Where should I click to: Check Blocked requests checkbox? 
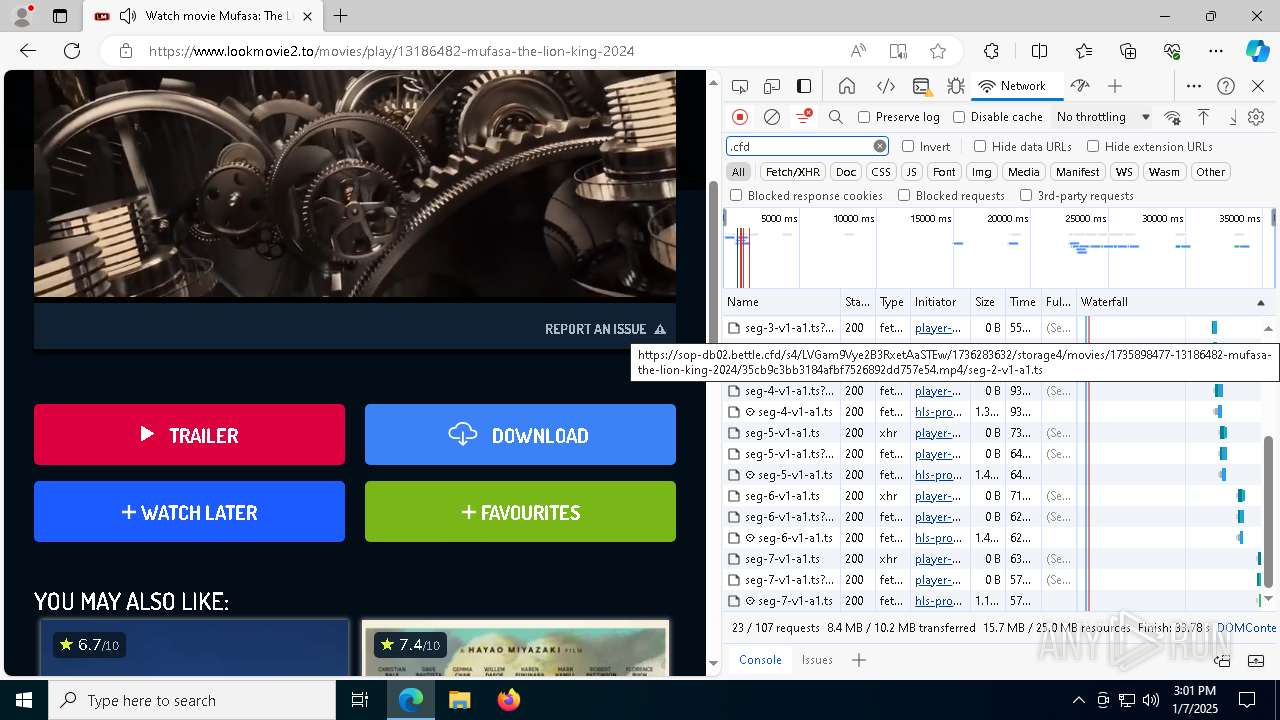904,196
